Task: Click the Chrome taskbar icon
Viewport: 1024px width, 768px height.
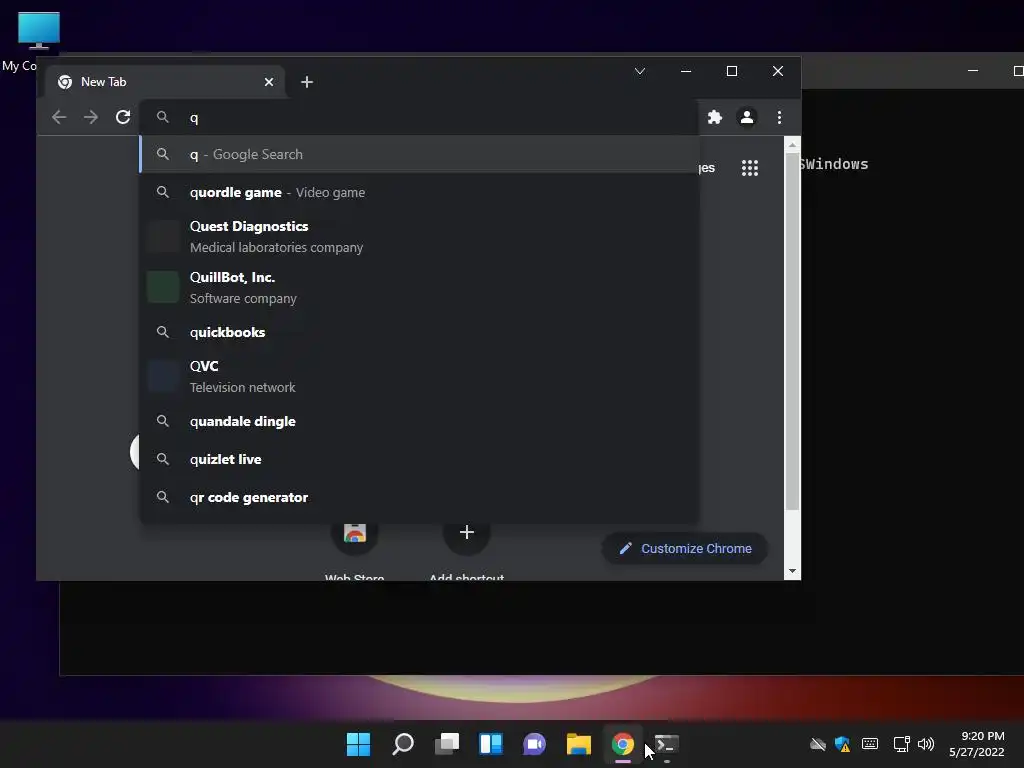Action: 623,744
